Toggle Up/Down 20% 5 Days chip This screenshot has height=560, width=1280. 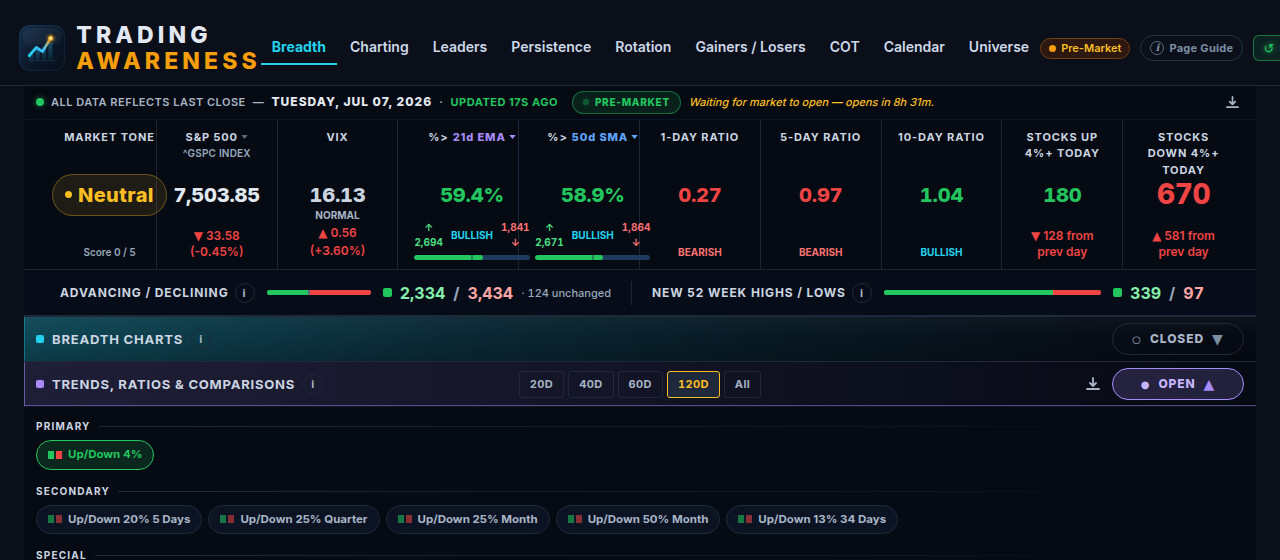tap(119, 519)
